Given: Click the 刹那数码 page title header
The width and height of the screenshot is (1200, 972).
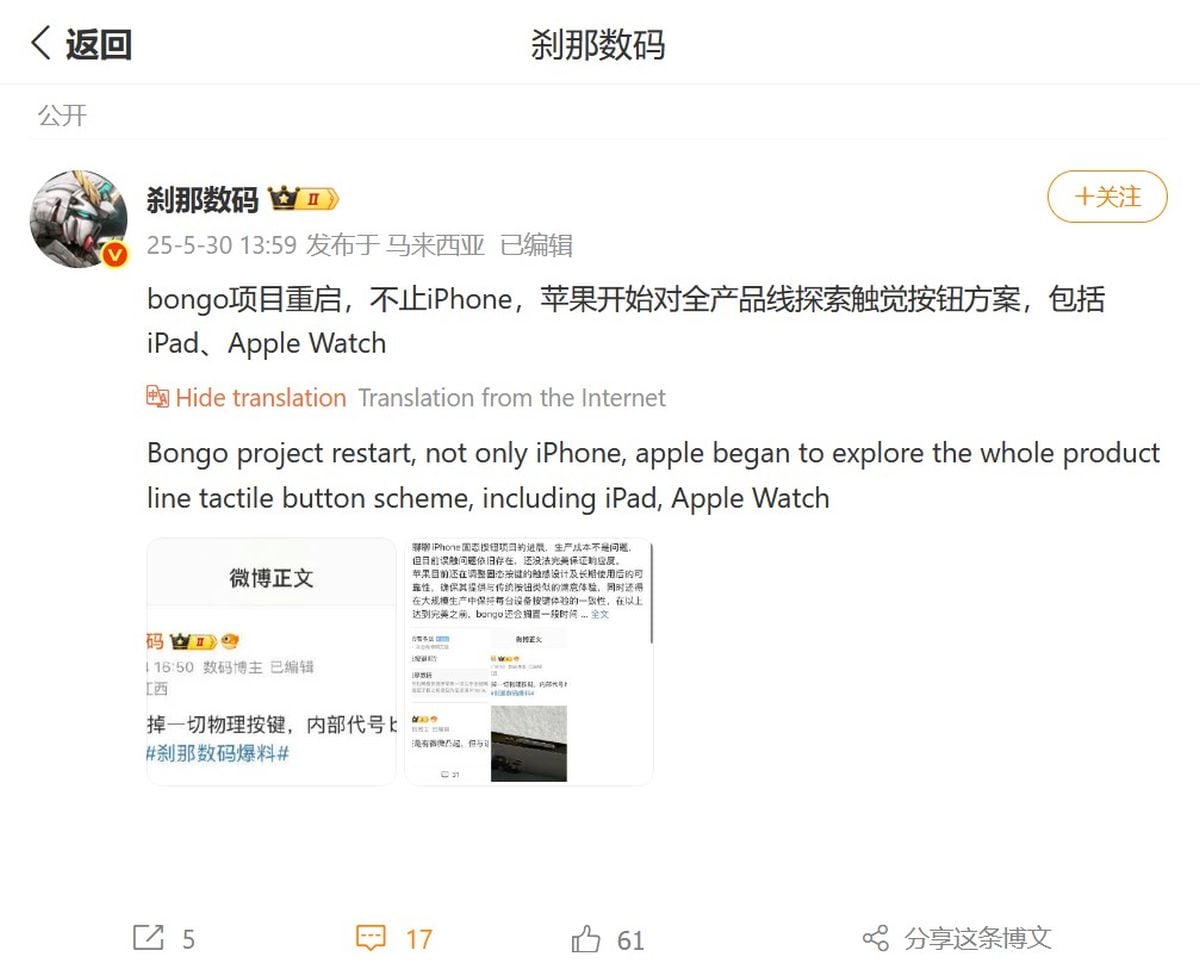Looking at the screenshot, I should point(598,44).
